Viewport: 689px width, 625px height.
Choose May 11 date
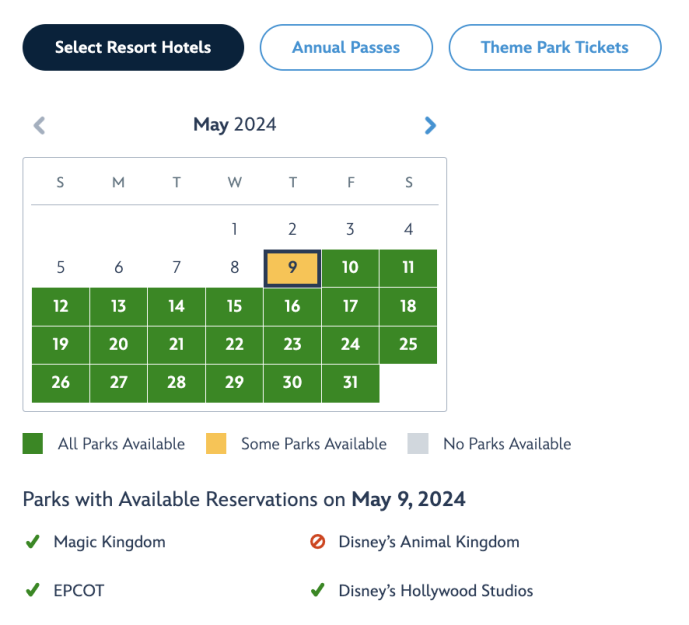(408, 268)
